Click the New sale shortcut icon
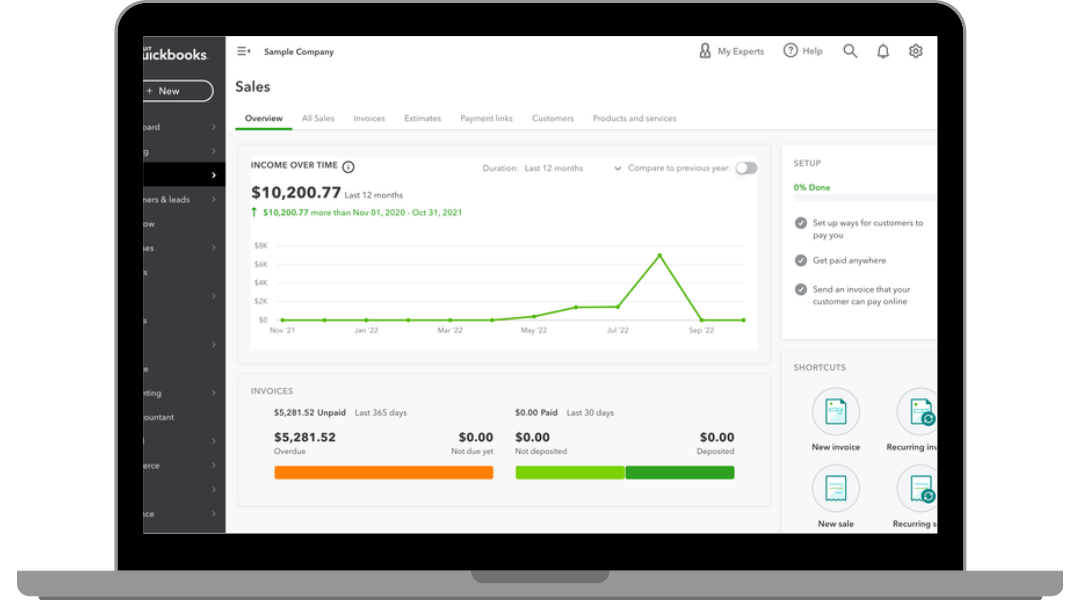The image size is (1080, 600). pyautogui.click(x=835, y=489)
